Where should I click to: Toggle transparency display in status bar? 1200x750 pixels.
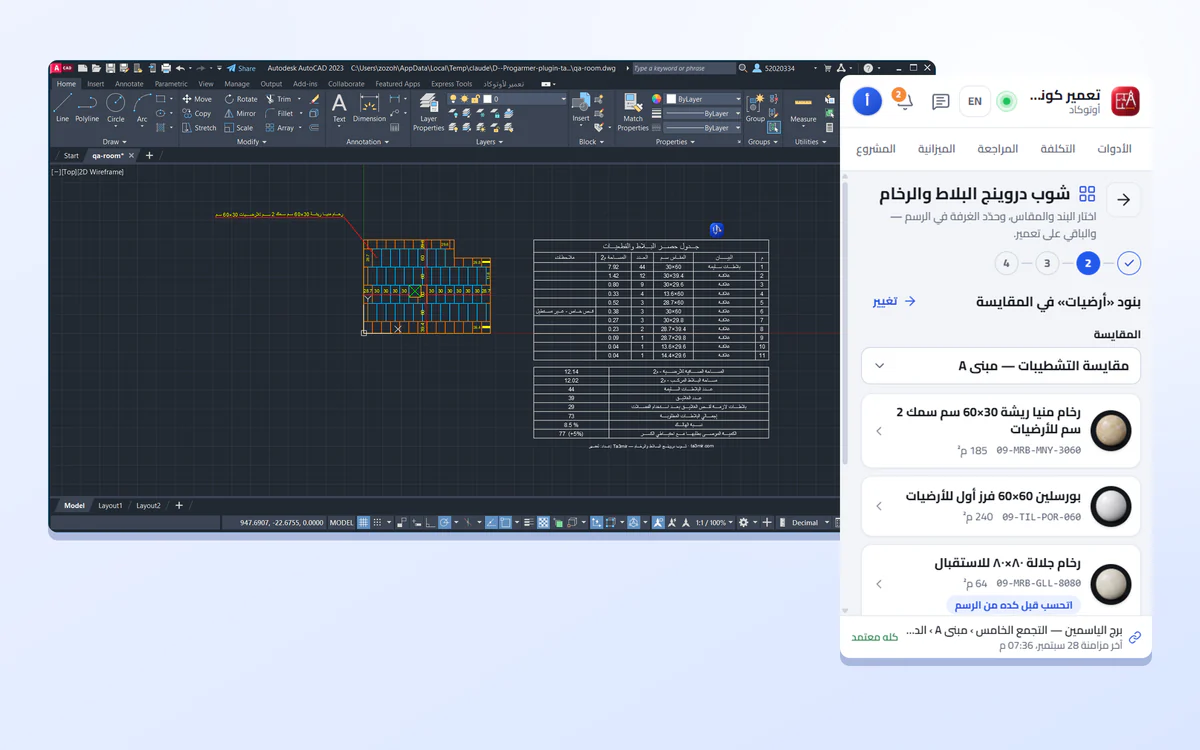(x=543, y=522)
